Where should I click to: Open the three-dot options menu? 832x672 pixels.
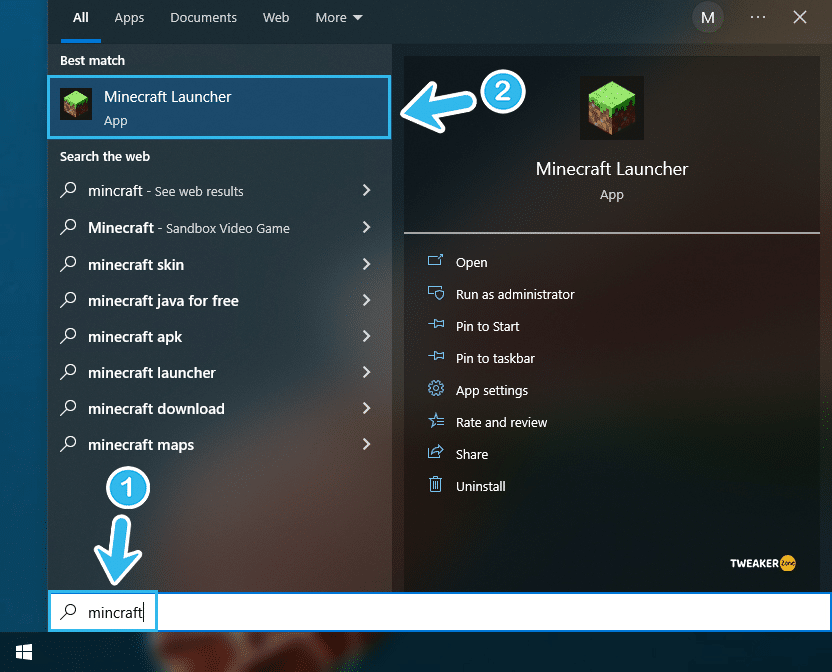click(x=758, y=18)
